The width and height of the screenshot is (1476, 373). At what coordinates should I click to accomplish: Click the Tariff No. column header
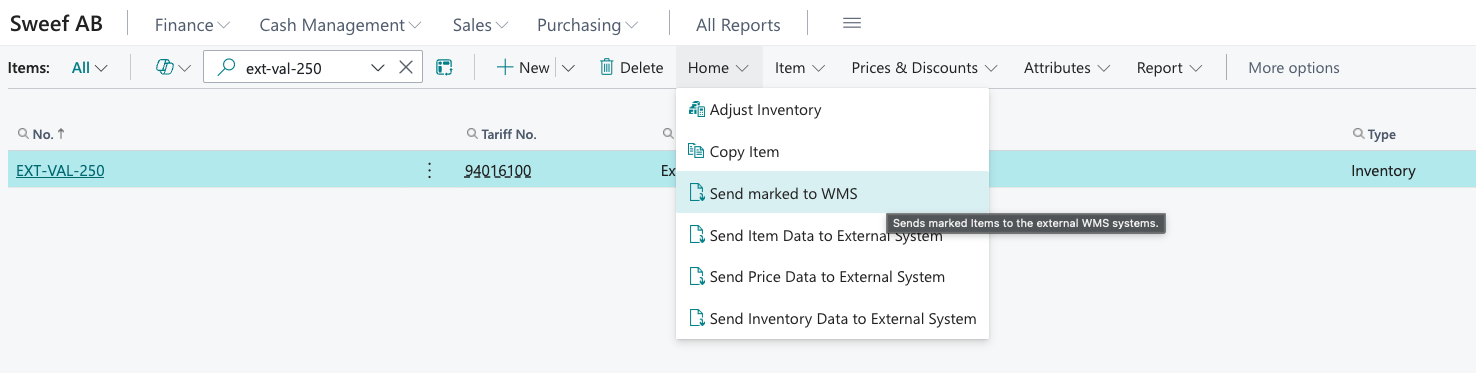pos(509,134)
